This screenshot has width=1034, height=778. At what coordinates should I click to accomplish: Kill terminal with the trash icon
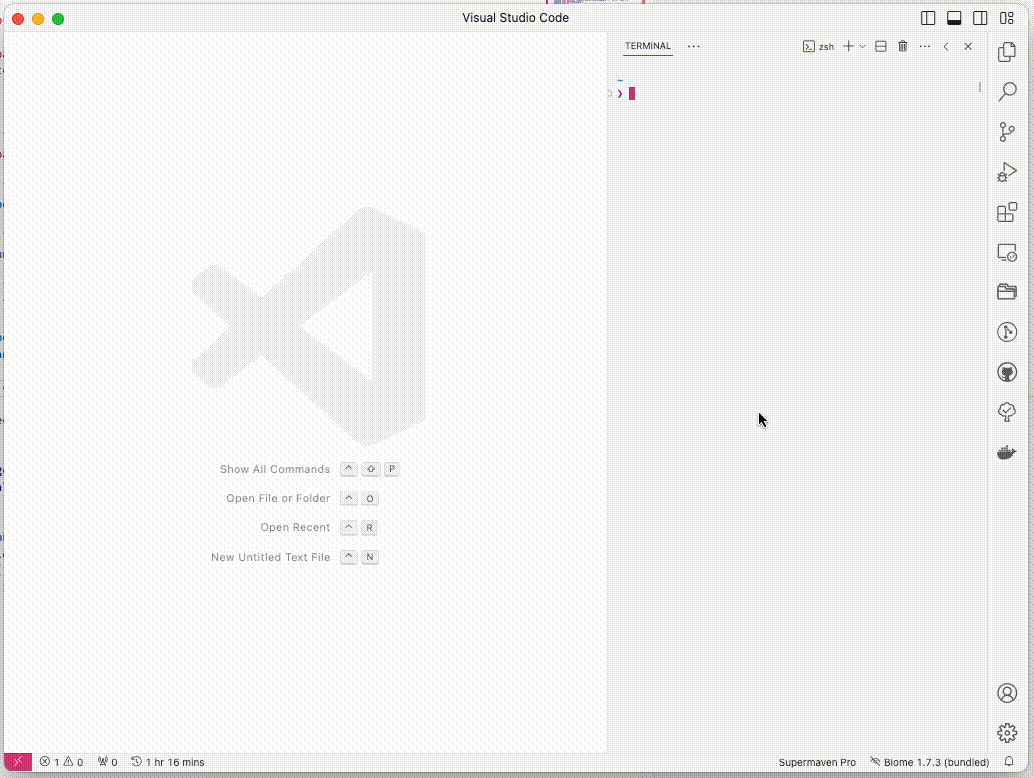(903, 46)
